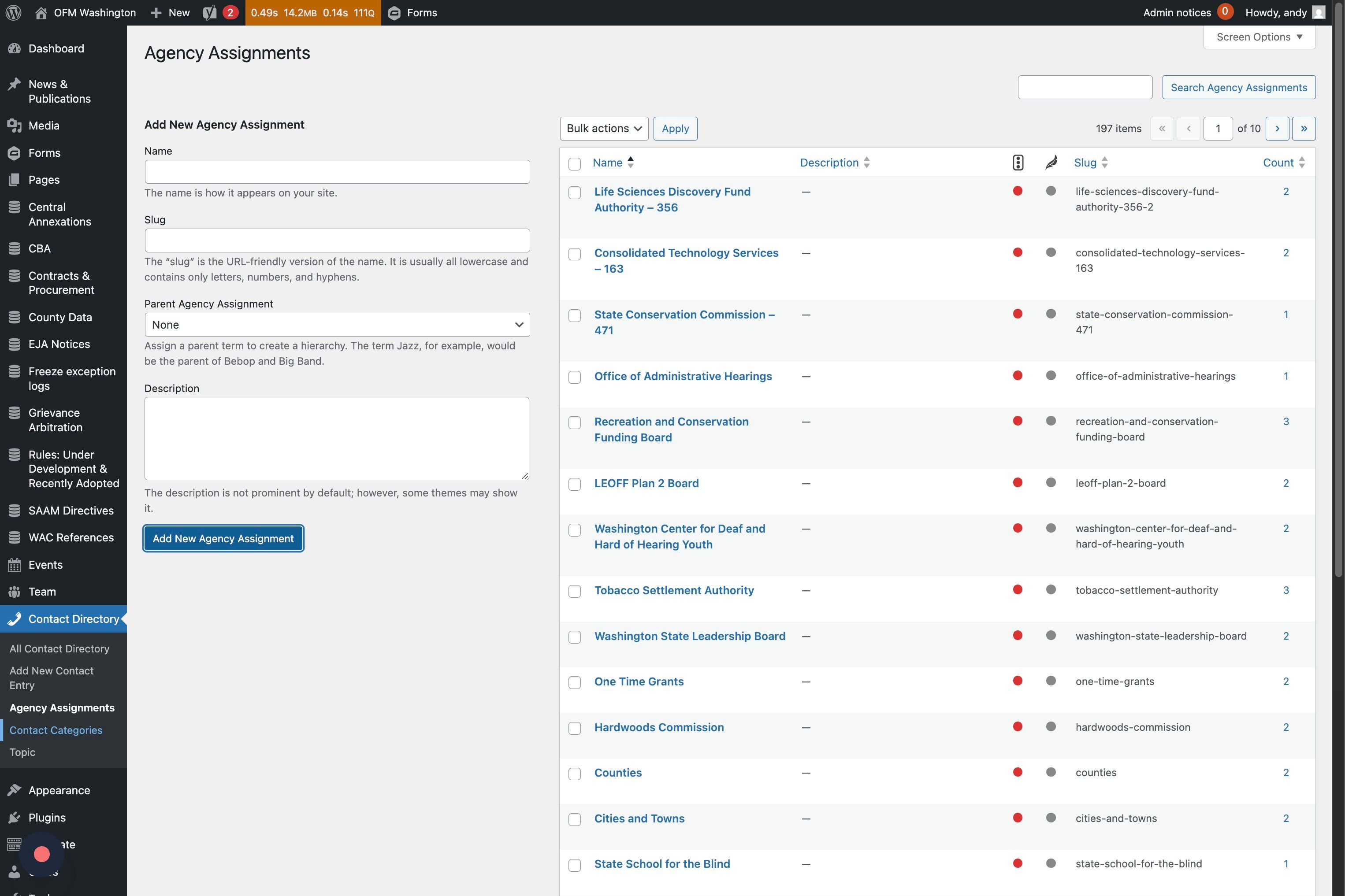1345x896 pixels.
Task: Click the OFM Washington home icon
Action: [x=41, y=13]
